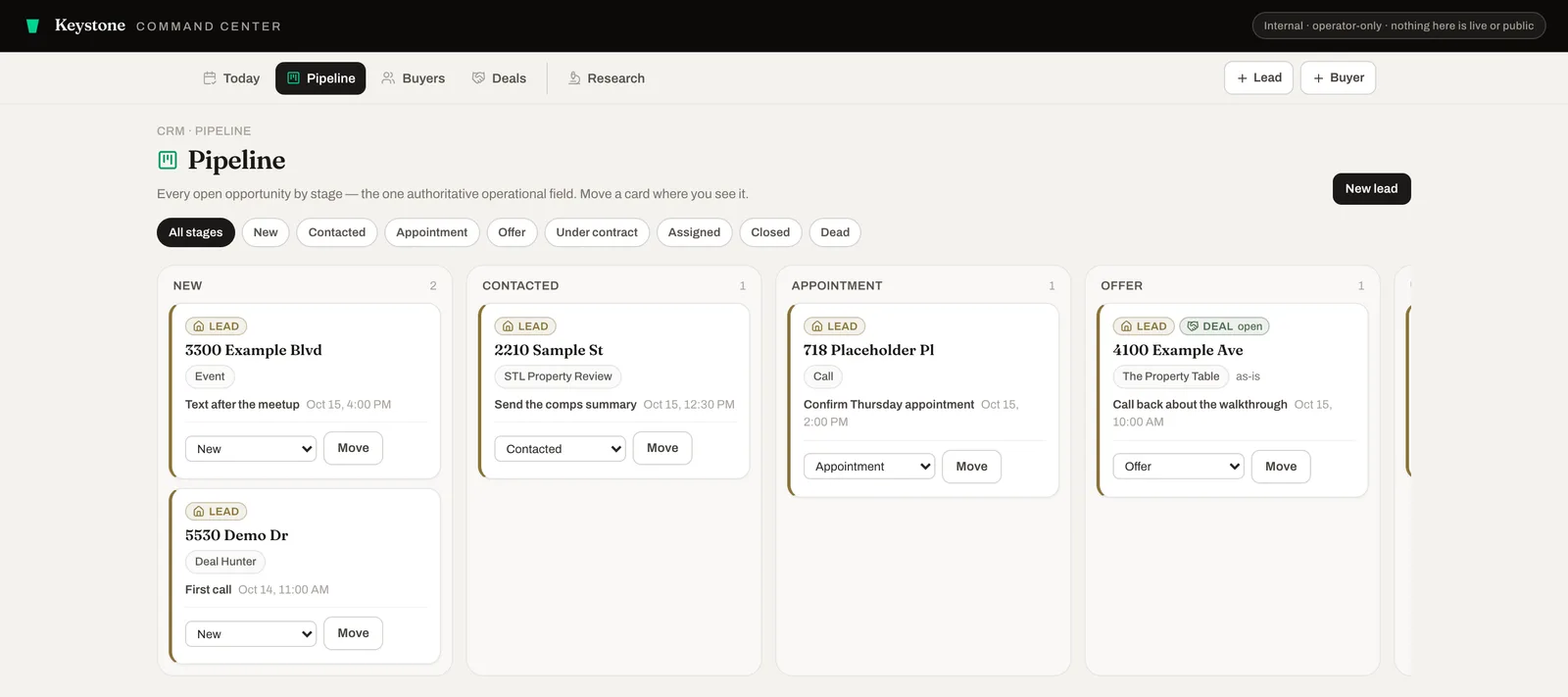This screenshot has height=697, width=1568.
Task: Click Move on 5530 Demo Dr card
Action: [x=353, y=633]
